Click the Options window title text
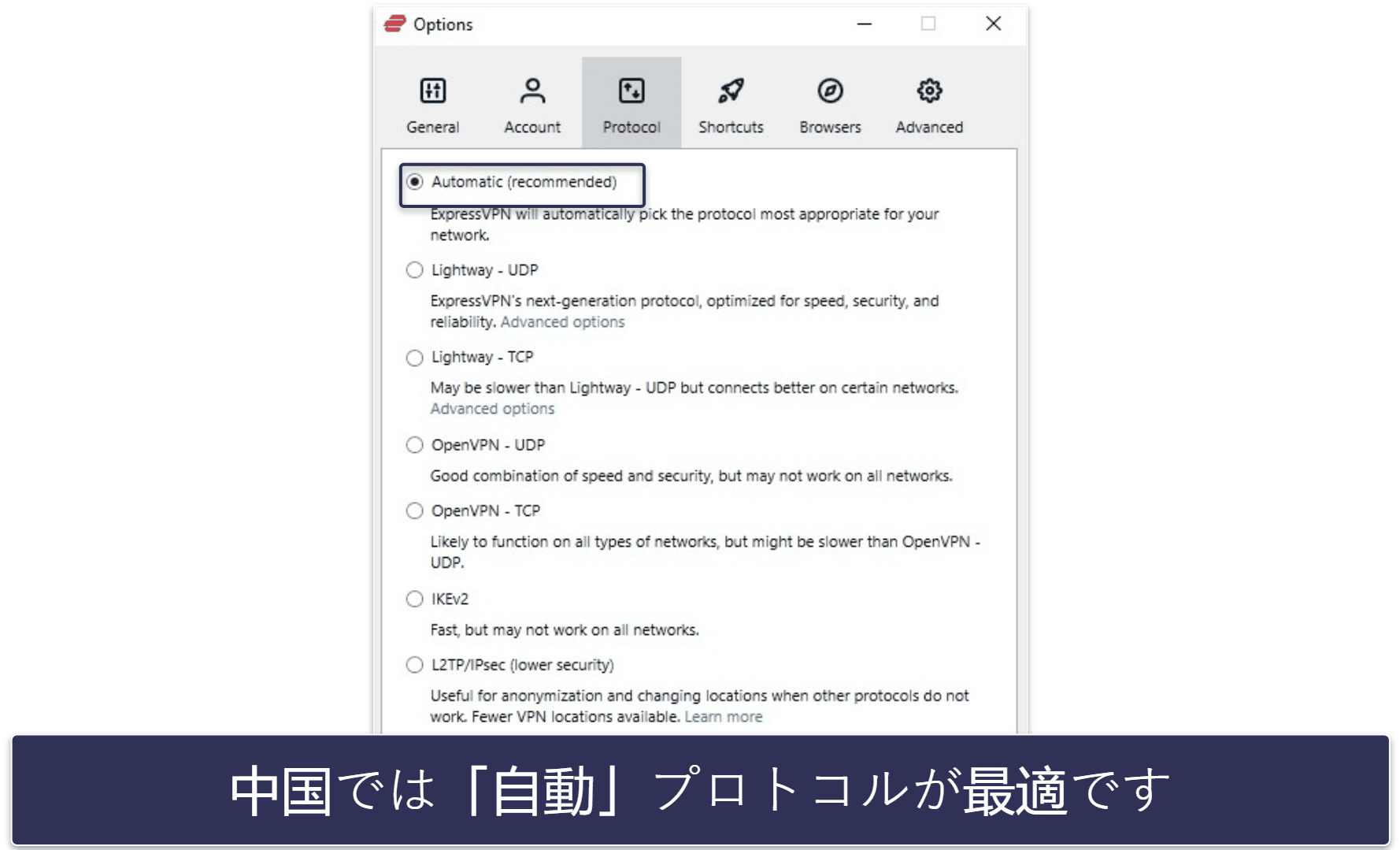The width and height of the screenshot is (1400, 850). (443, 24)
